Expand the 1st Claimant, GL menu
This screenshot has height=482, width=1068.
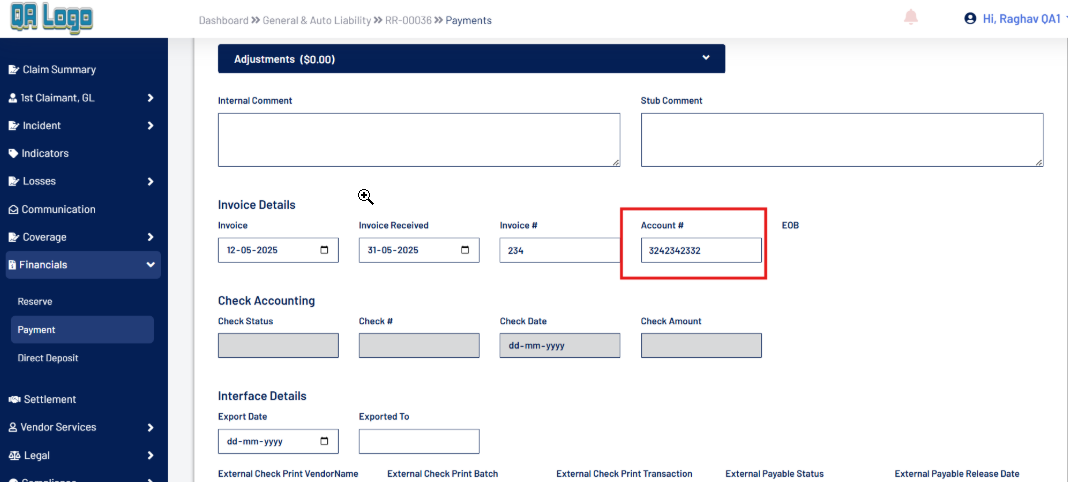tap(150, 98)
